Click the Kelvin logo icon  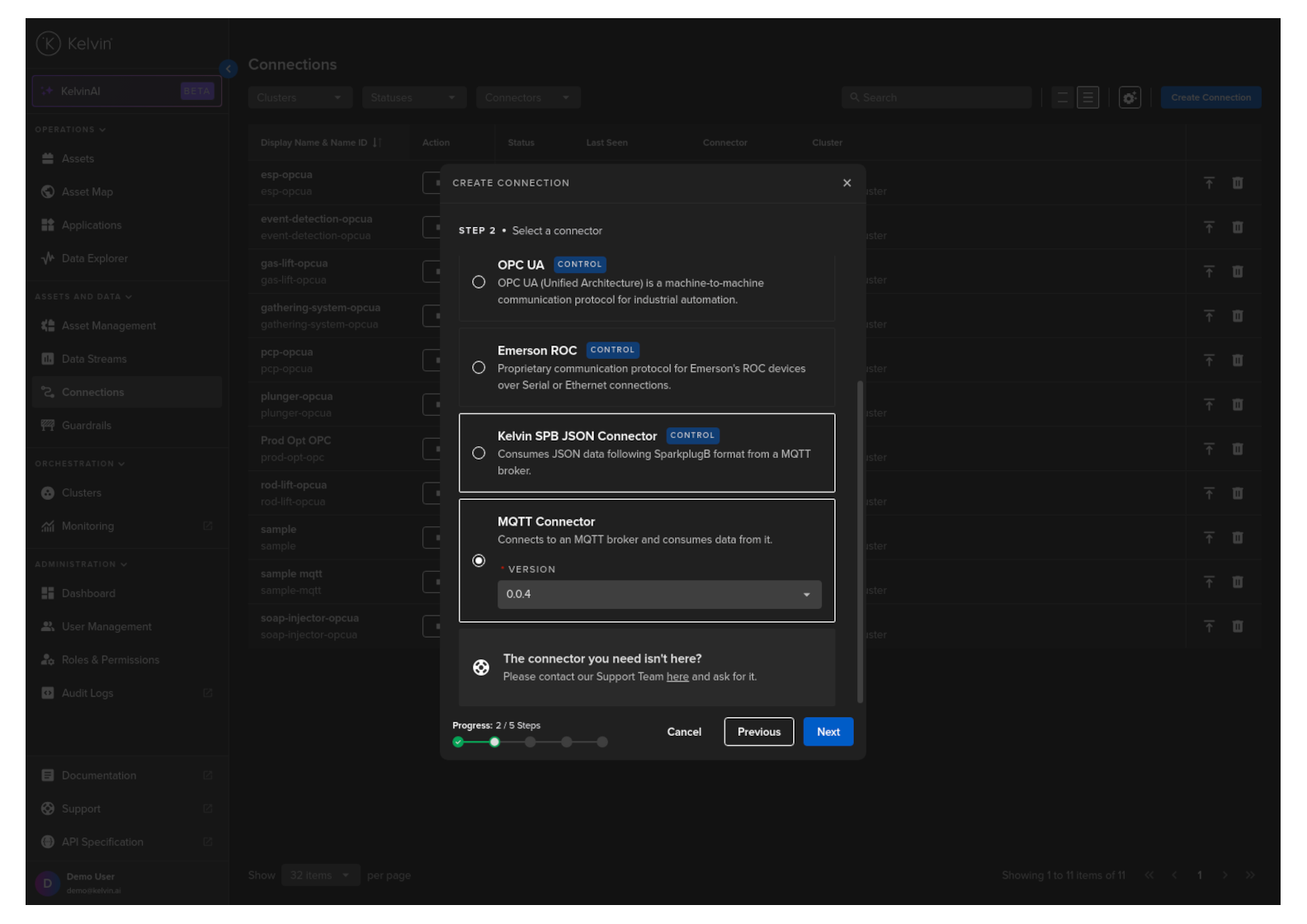(49, 44)
